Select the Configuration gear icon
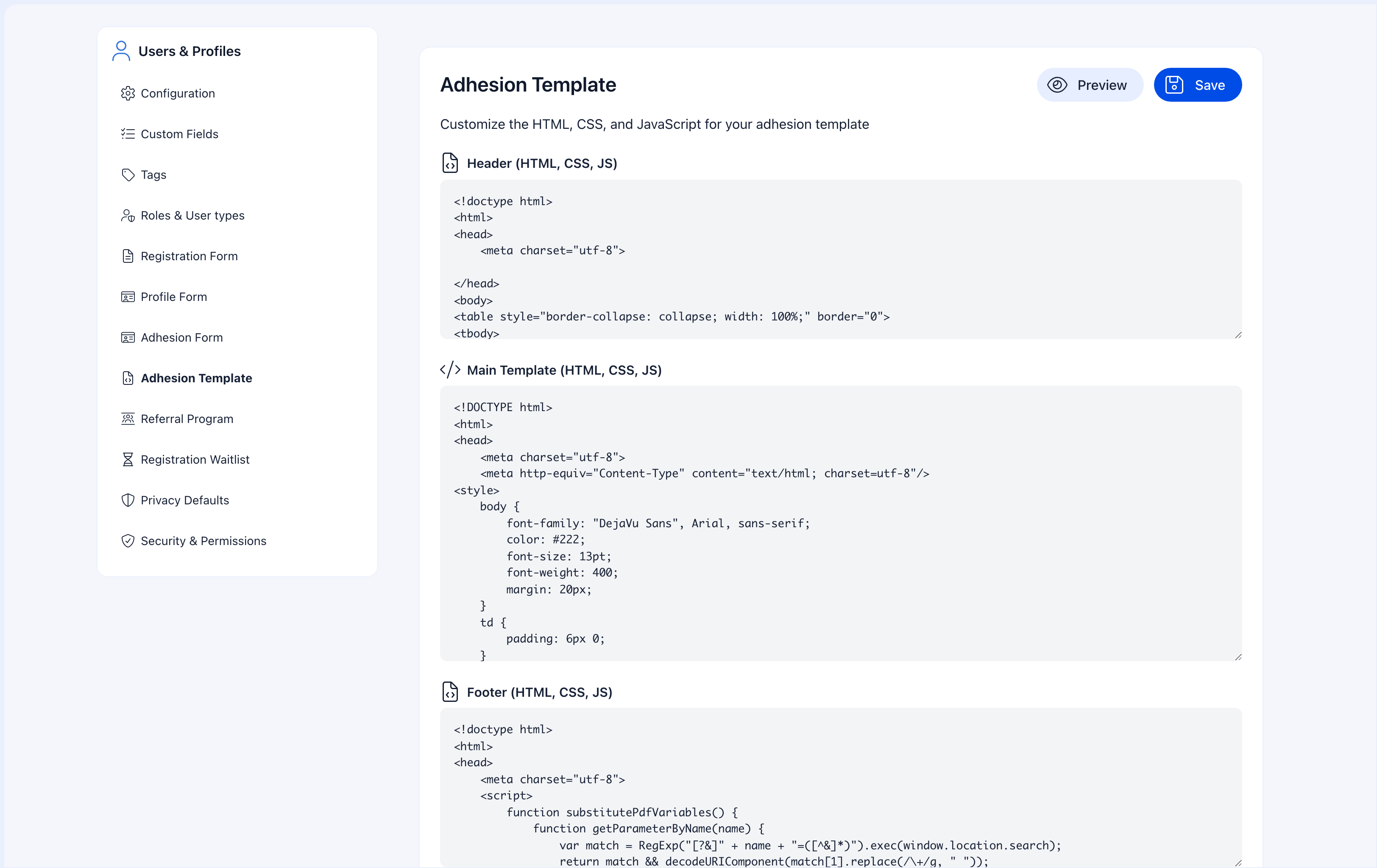The image size is (1377, 868). point(128,93)
